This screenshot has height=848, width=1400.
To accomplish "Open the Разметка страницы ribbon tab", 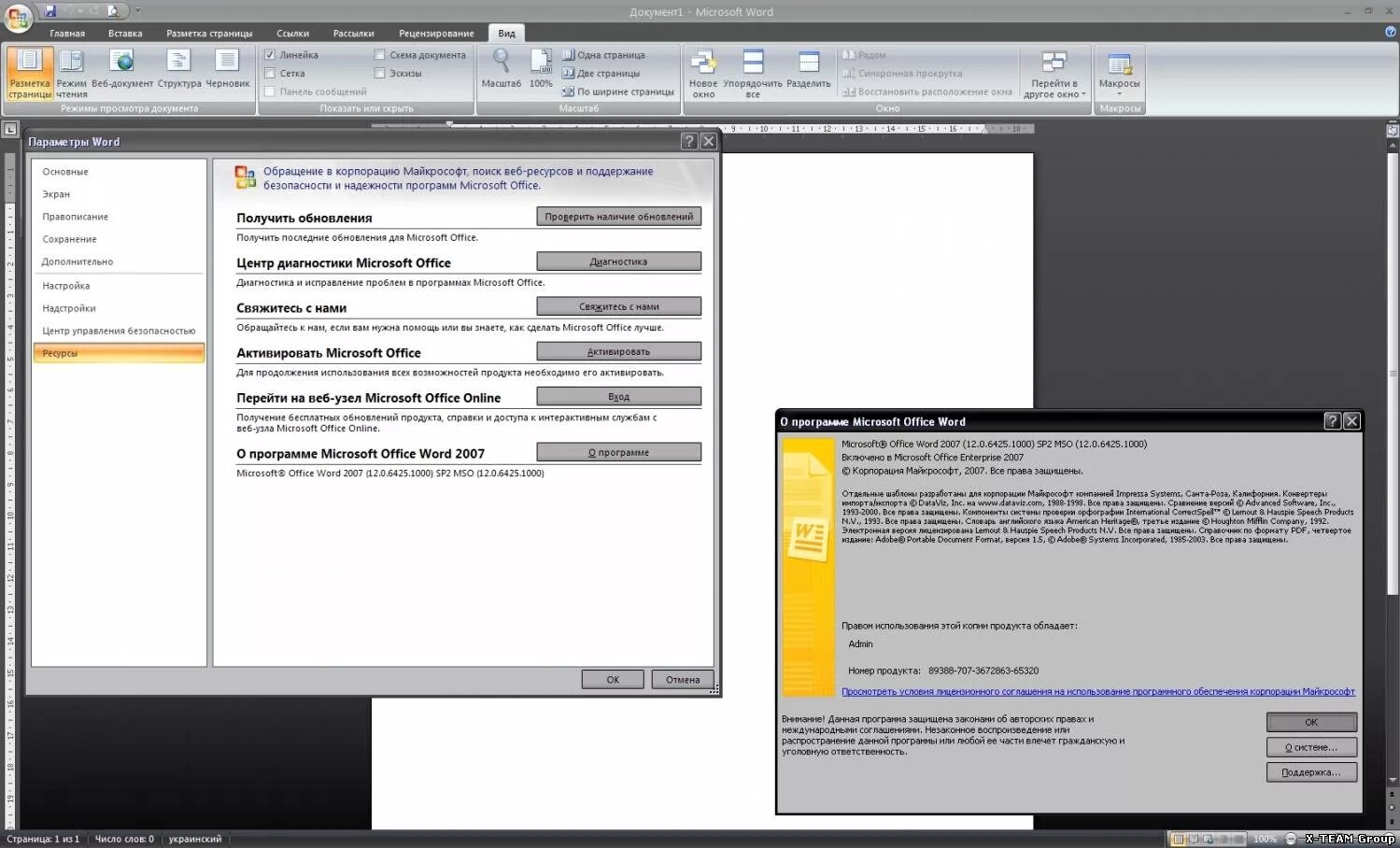I will [x=209, y=34].
